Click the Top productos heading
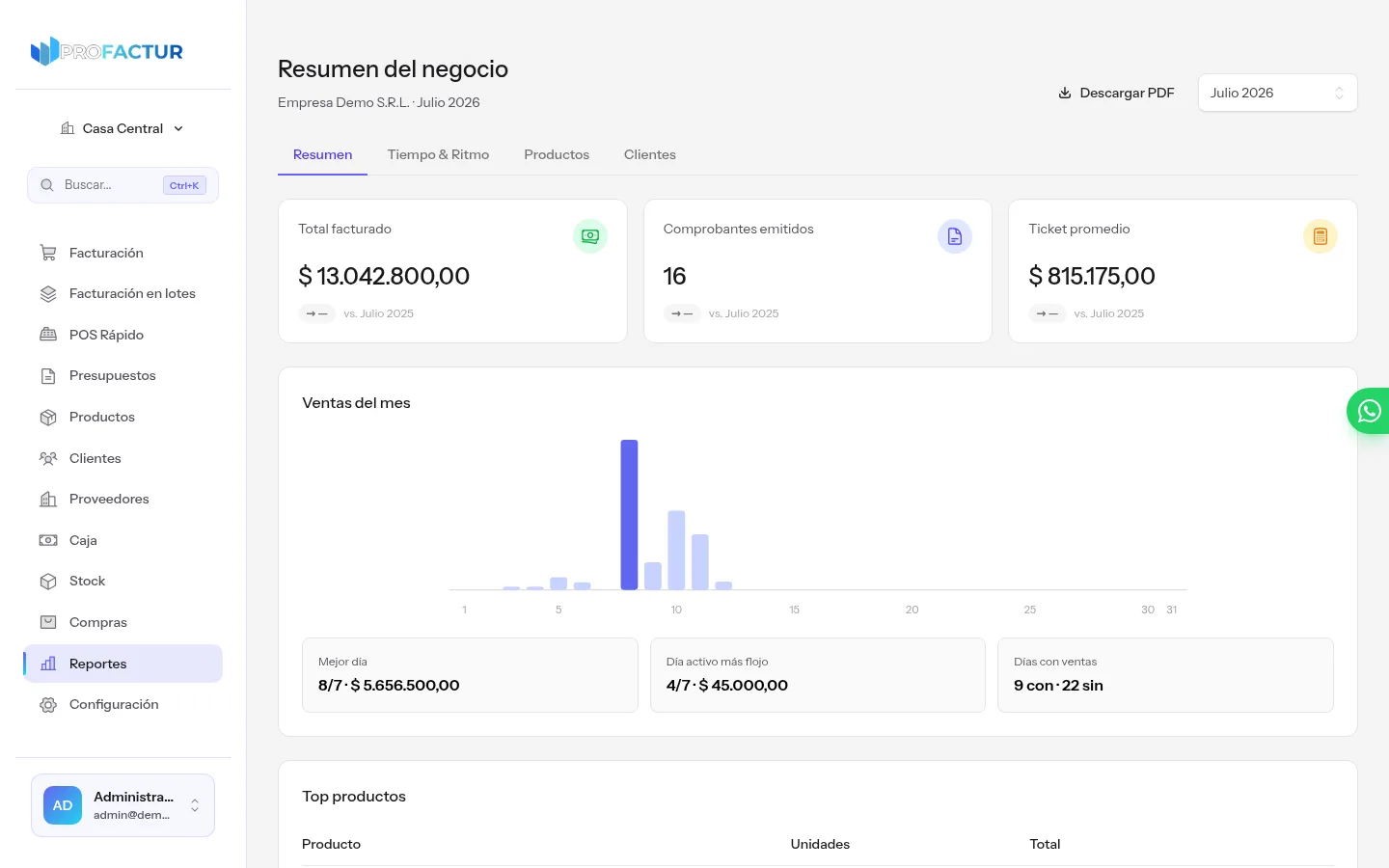The height and width of the screenshot is (868, 1389). point(354,797)
